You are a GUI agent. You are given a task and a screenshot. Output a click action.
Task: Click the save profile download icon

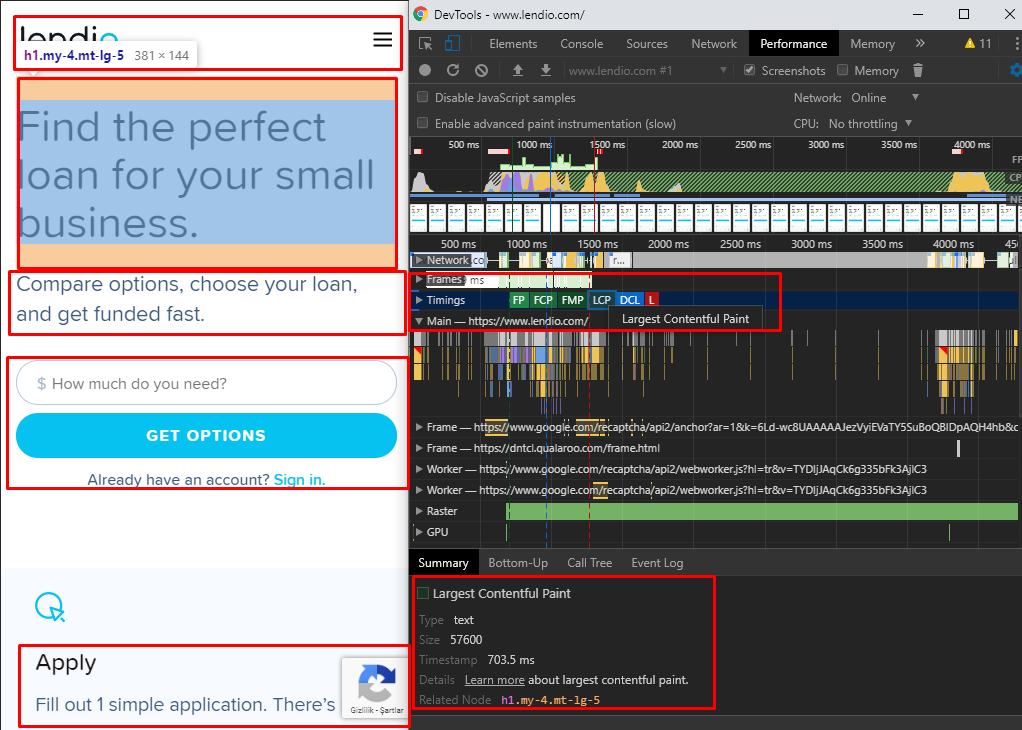(546, 71)
